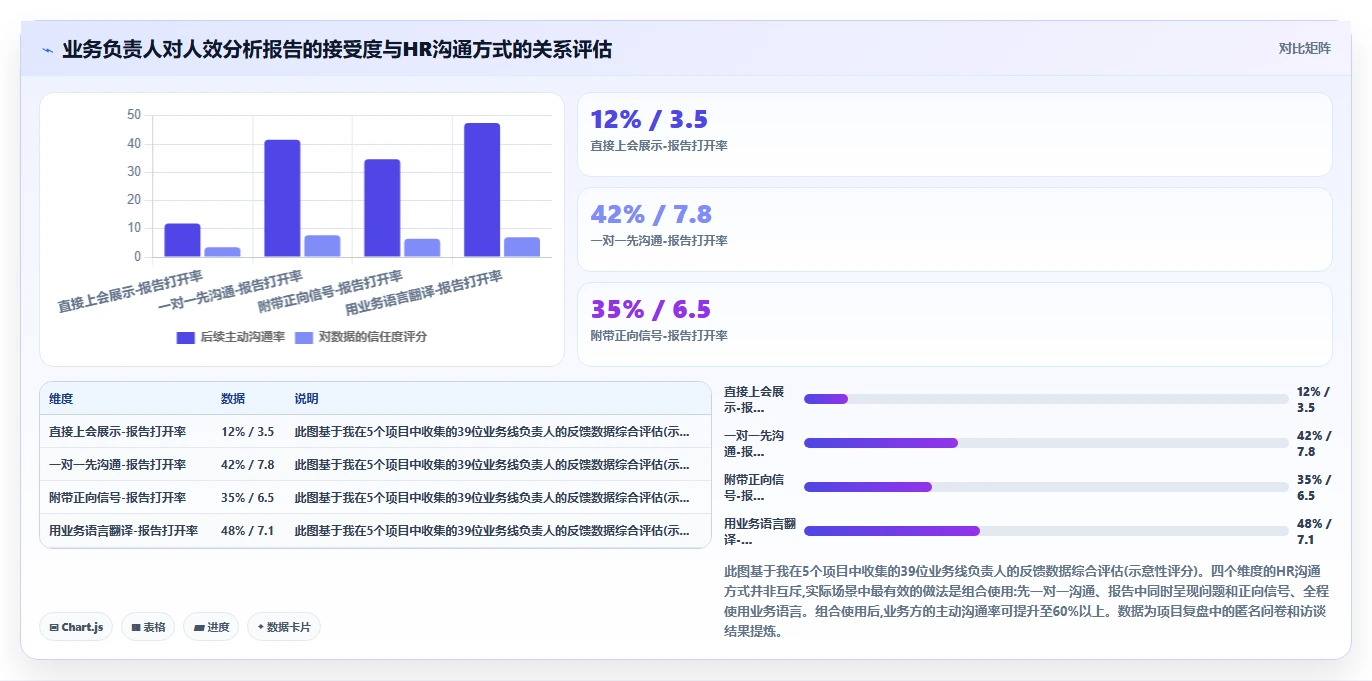This screenshot has height=681, width=1372.
Task: Click the 用业务语言翻译 progress bar
Action: [x=1046, y=531]
